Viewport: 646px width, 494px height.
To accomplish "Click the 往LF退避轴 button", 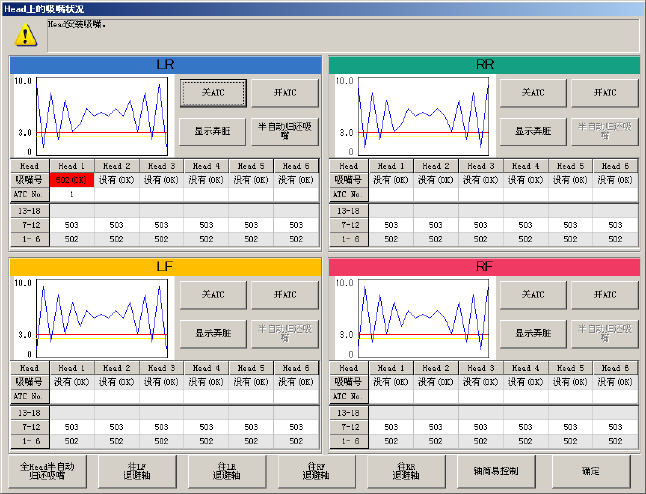I will tap(135, 470).
